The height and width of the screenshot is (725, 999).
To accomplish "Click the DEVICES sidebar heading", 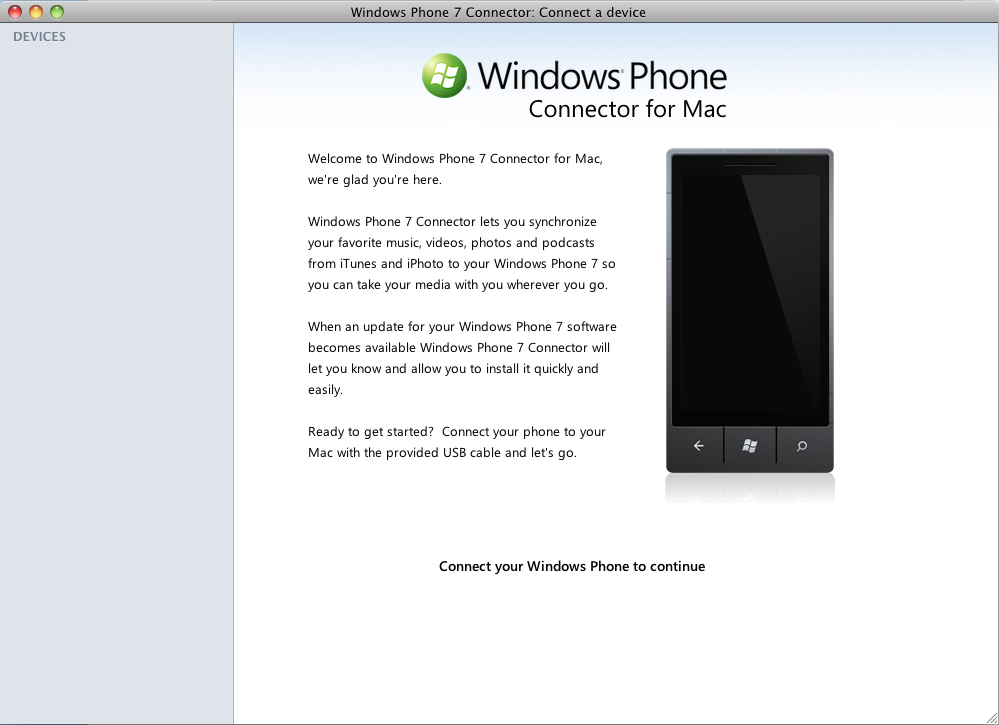I will point(40,36).
